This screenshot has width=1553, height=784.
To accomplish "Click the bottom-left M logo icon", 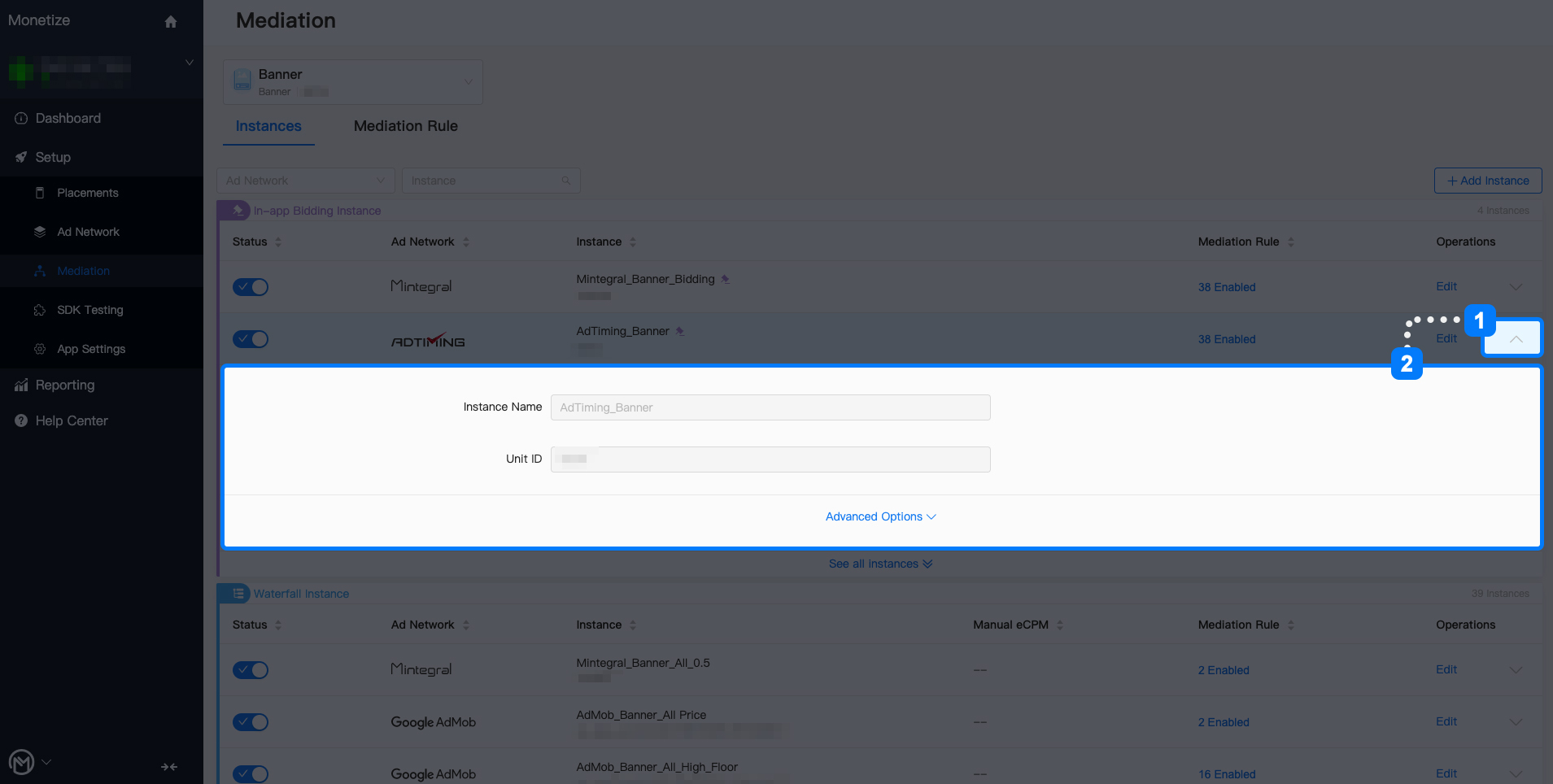I will click(22, 762).
